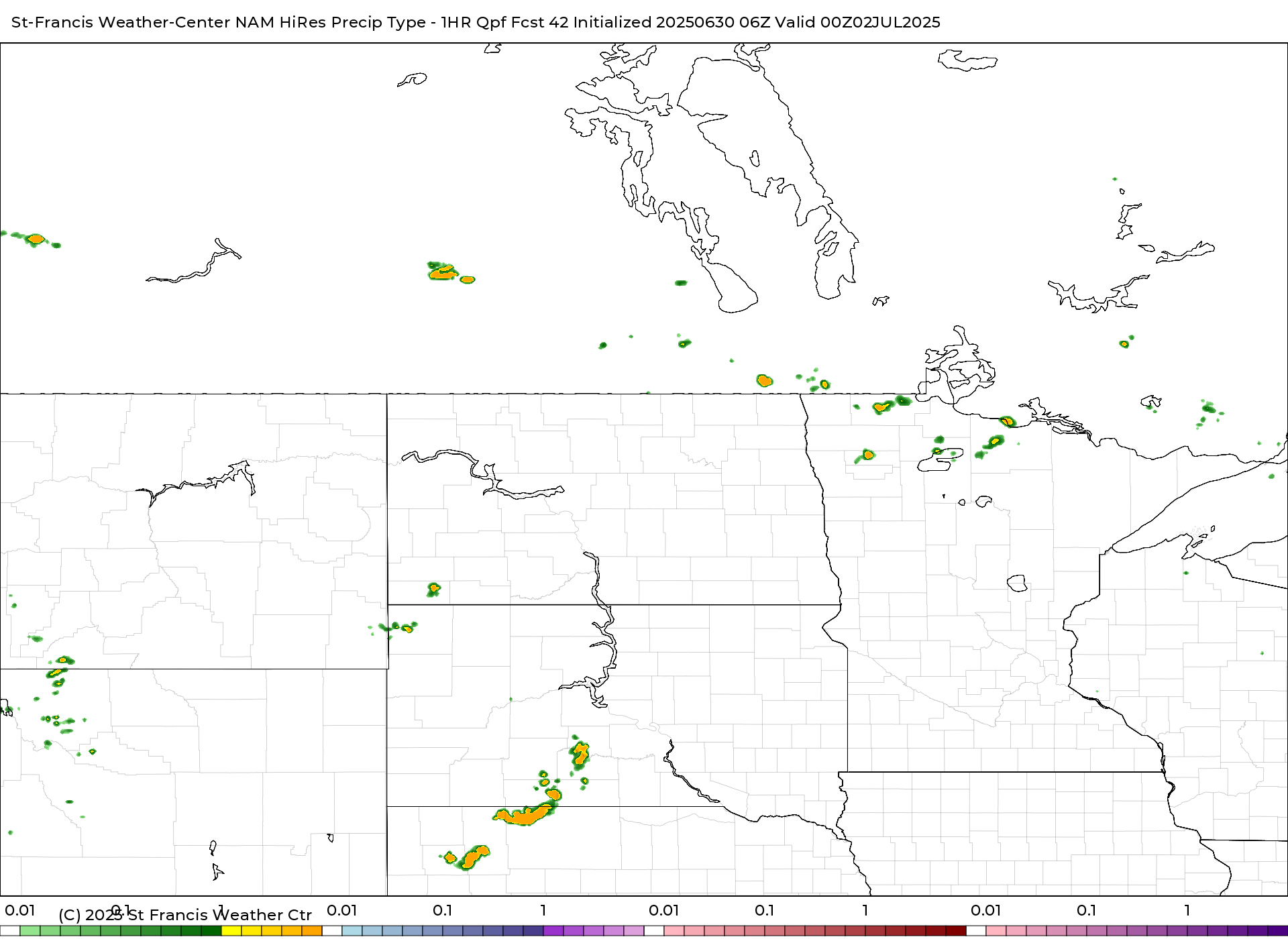The height and width of the screenshot is (939, 1288).
Task: Click the lightest blue swatch in the snow legend
Action: pyautogui.click(x=352, y=931)
